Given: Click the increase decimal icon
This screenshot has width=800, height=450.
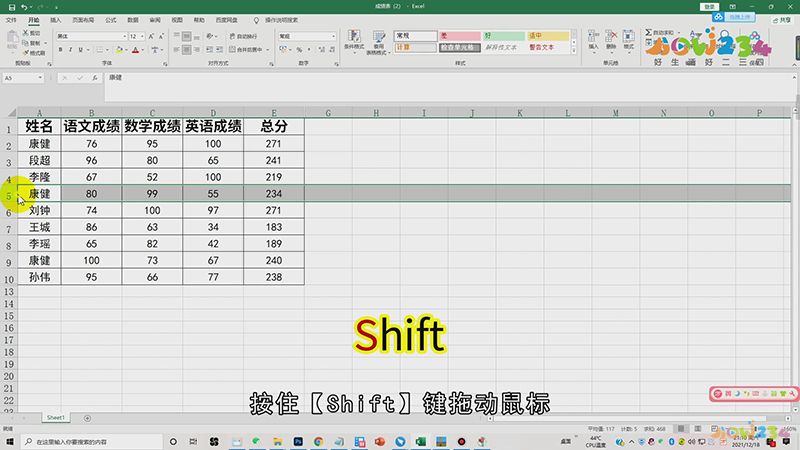Looking at the screenshot, I should pyautogui.click(x=321, y=49).
